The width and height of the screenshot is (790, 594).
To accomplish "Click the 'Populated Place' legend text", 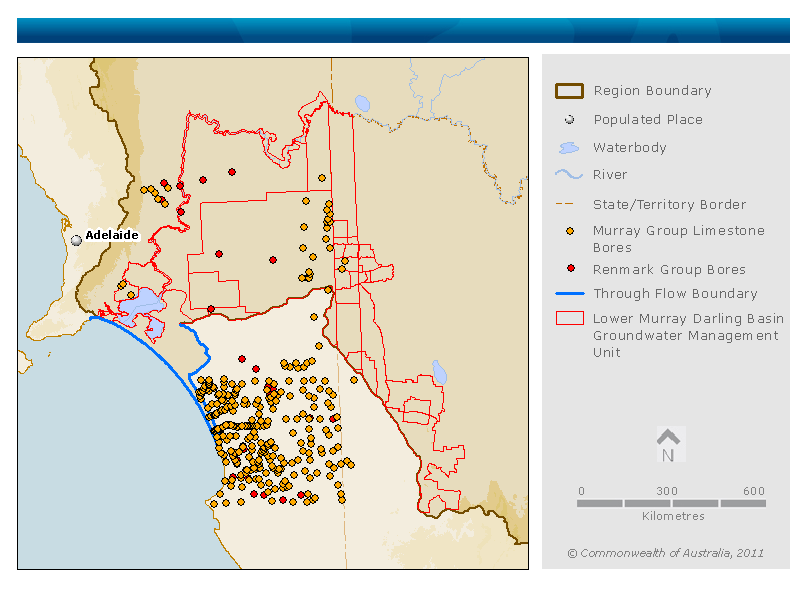I will pos(648,119).
